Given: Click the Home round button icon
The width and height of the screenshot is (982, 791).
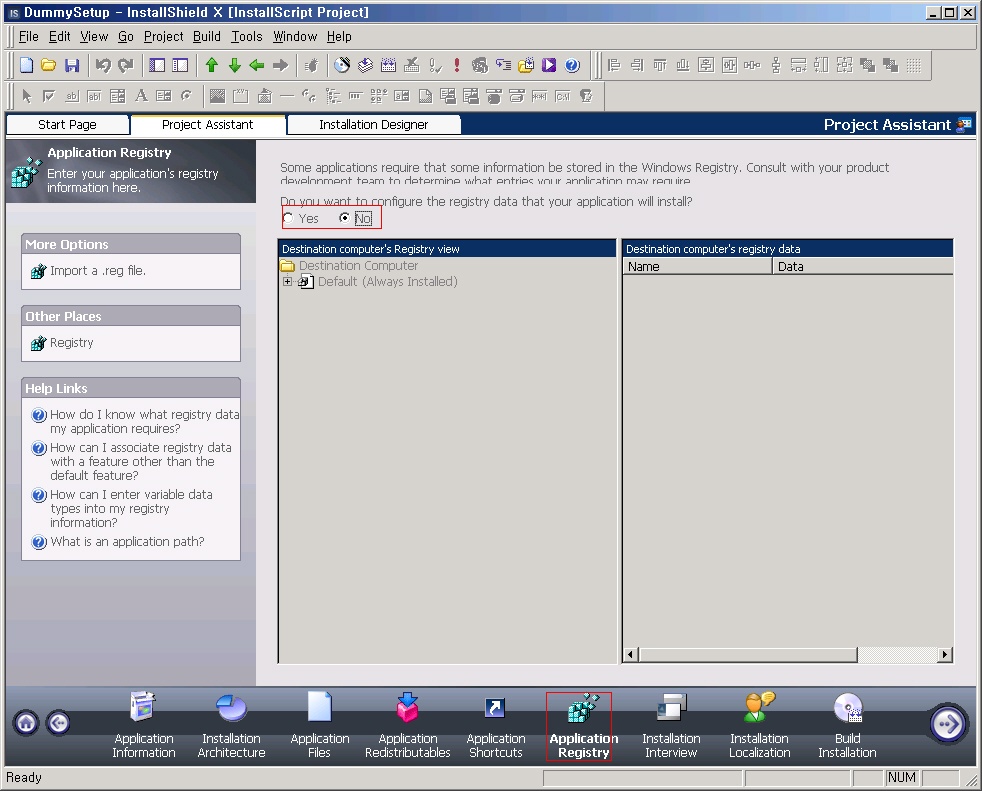Looking at the screenshot, I should coord(26,723).
